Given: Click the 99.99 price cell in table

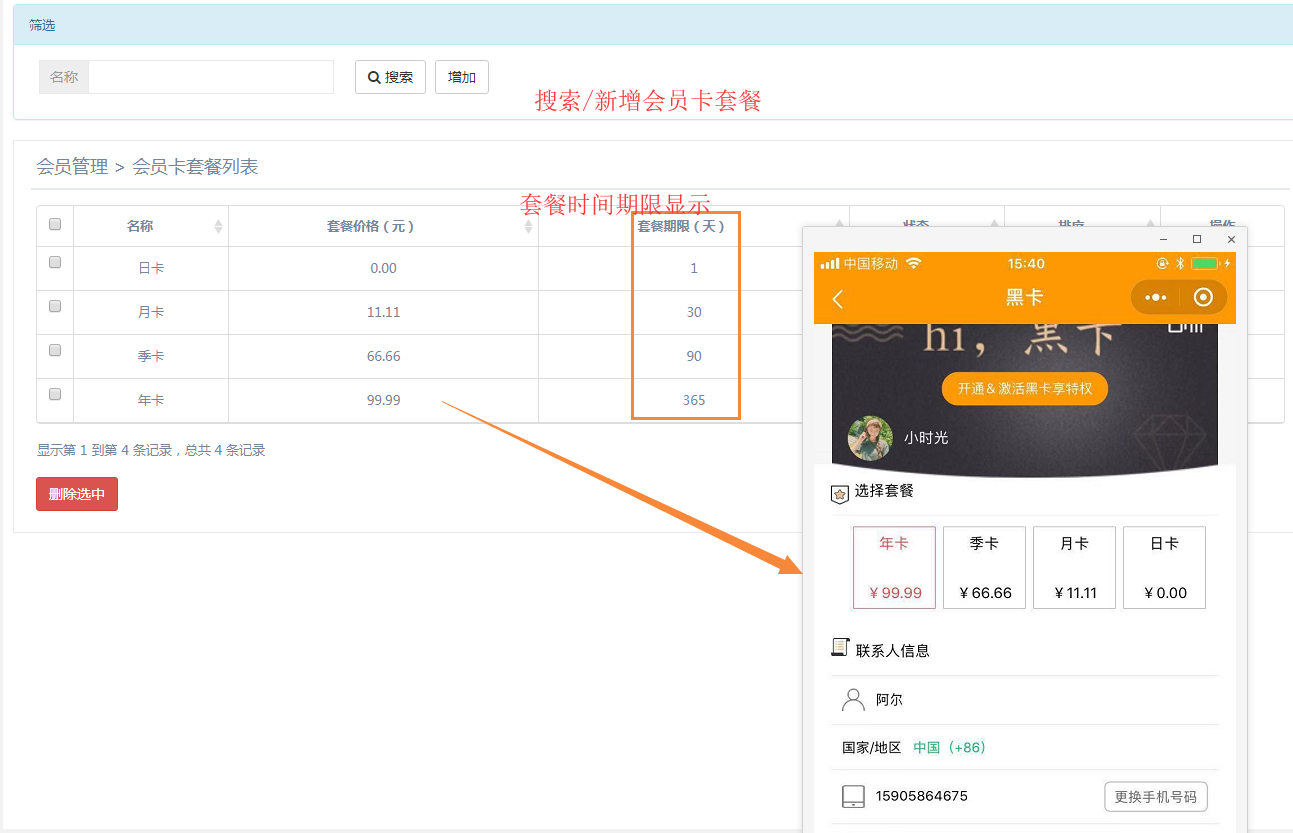Looking at the screenshot, I should (383, 400).
